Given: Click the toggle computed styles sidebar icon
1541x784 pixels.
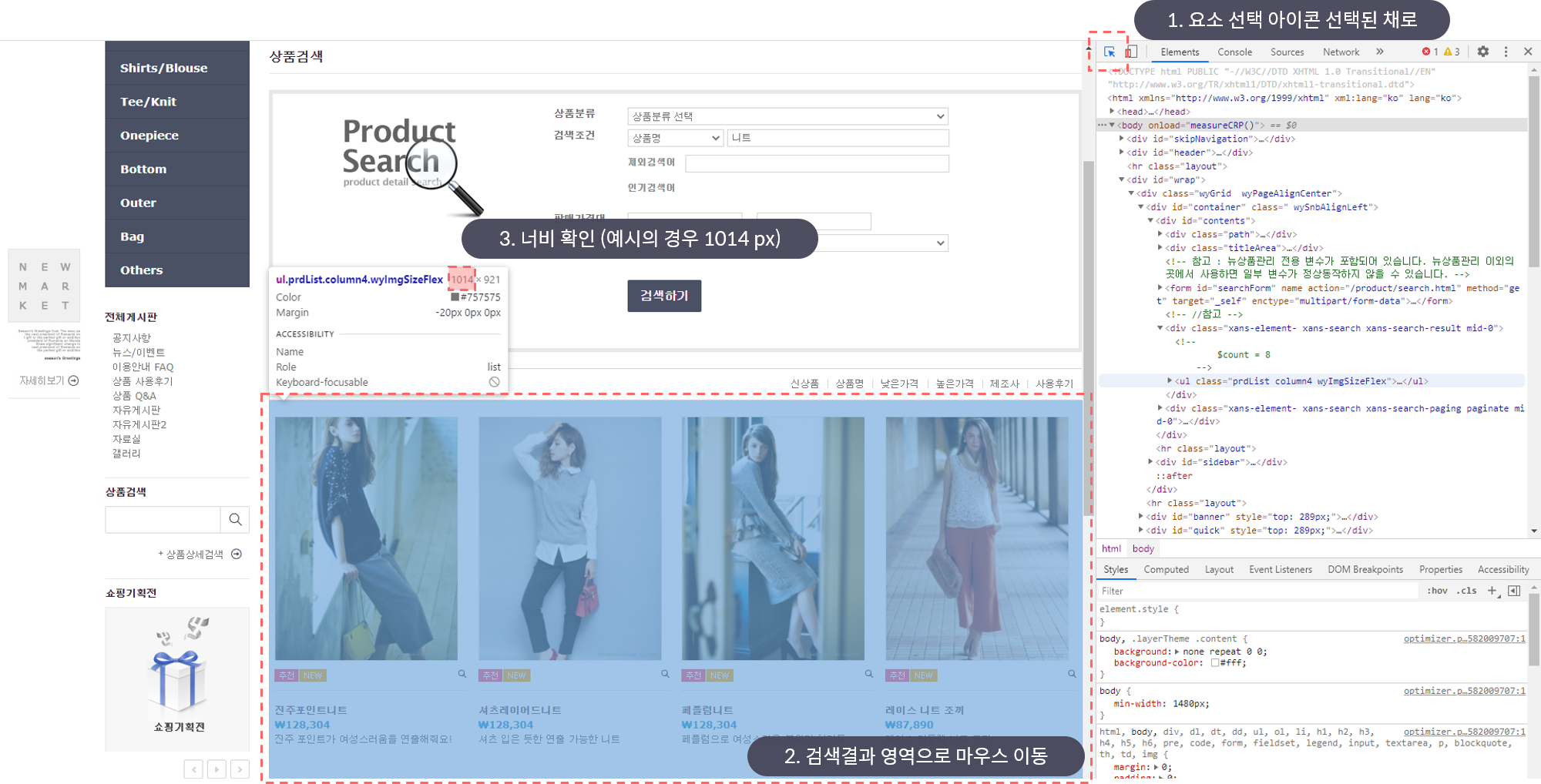Looking at the screenshot, I should click(1514, 591).
